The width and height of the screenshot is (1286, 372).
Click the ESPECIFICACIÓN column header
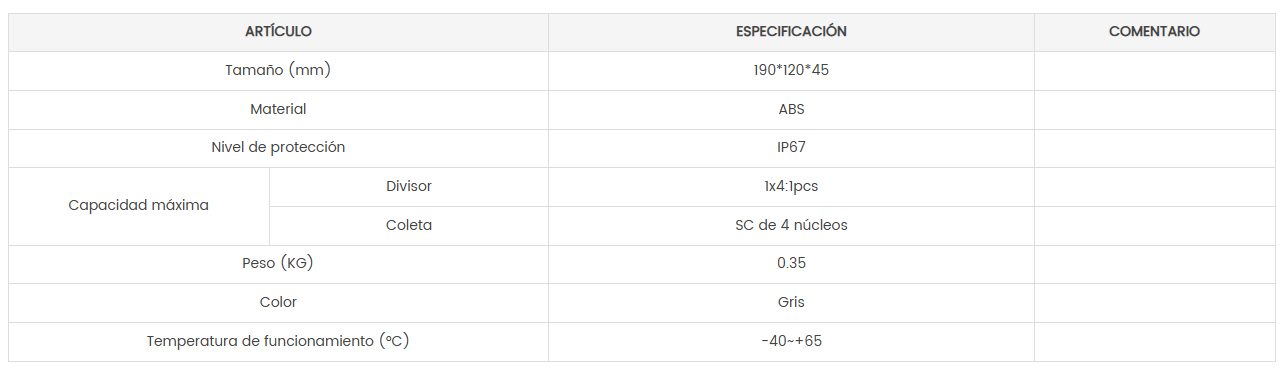click(791, 32)
